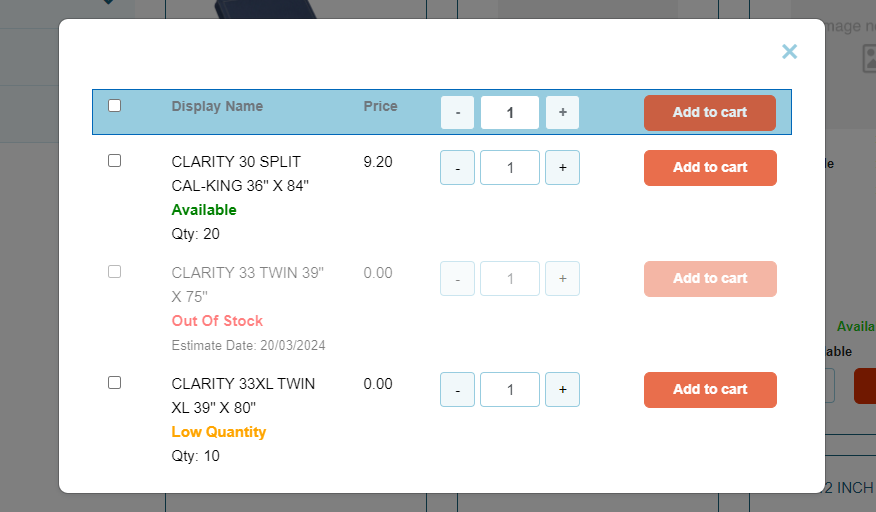Screen dimensions: 876x512
Task: Focus quantity field for CLARITY 33XL TWIN XL
Action: pos(510,390)
